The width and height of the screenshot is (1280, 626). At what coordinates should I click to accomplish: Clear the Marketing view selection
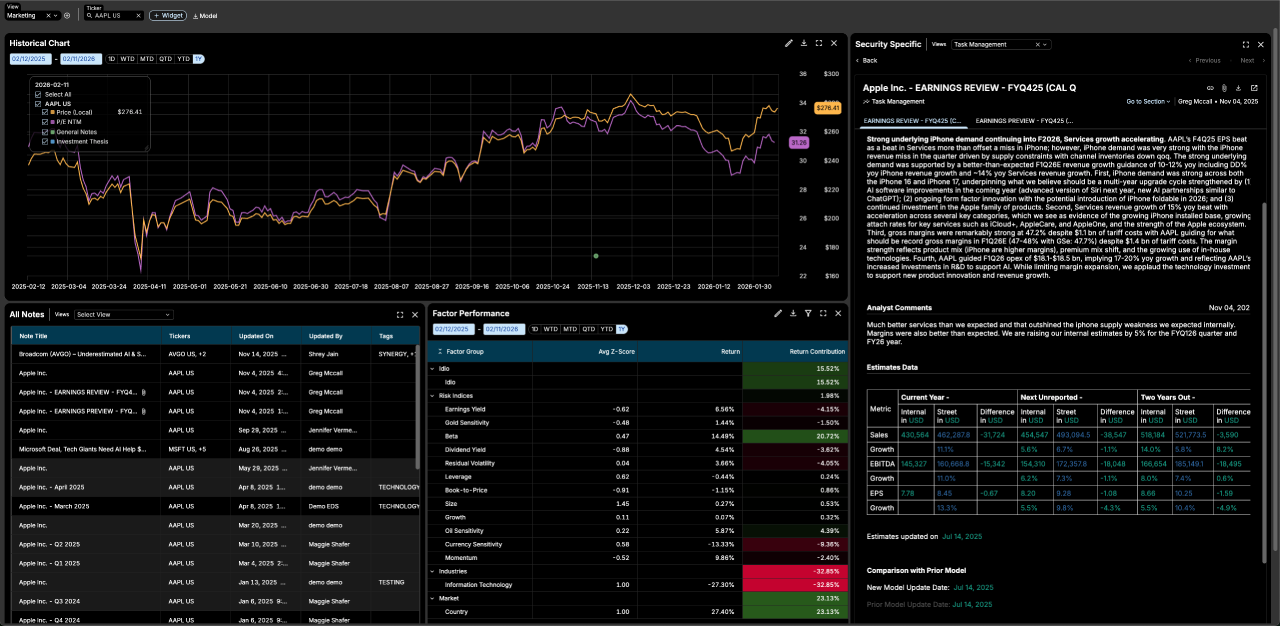click(x=48, y=16)
